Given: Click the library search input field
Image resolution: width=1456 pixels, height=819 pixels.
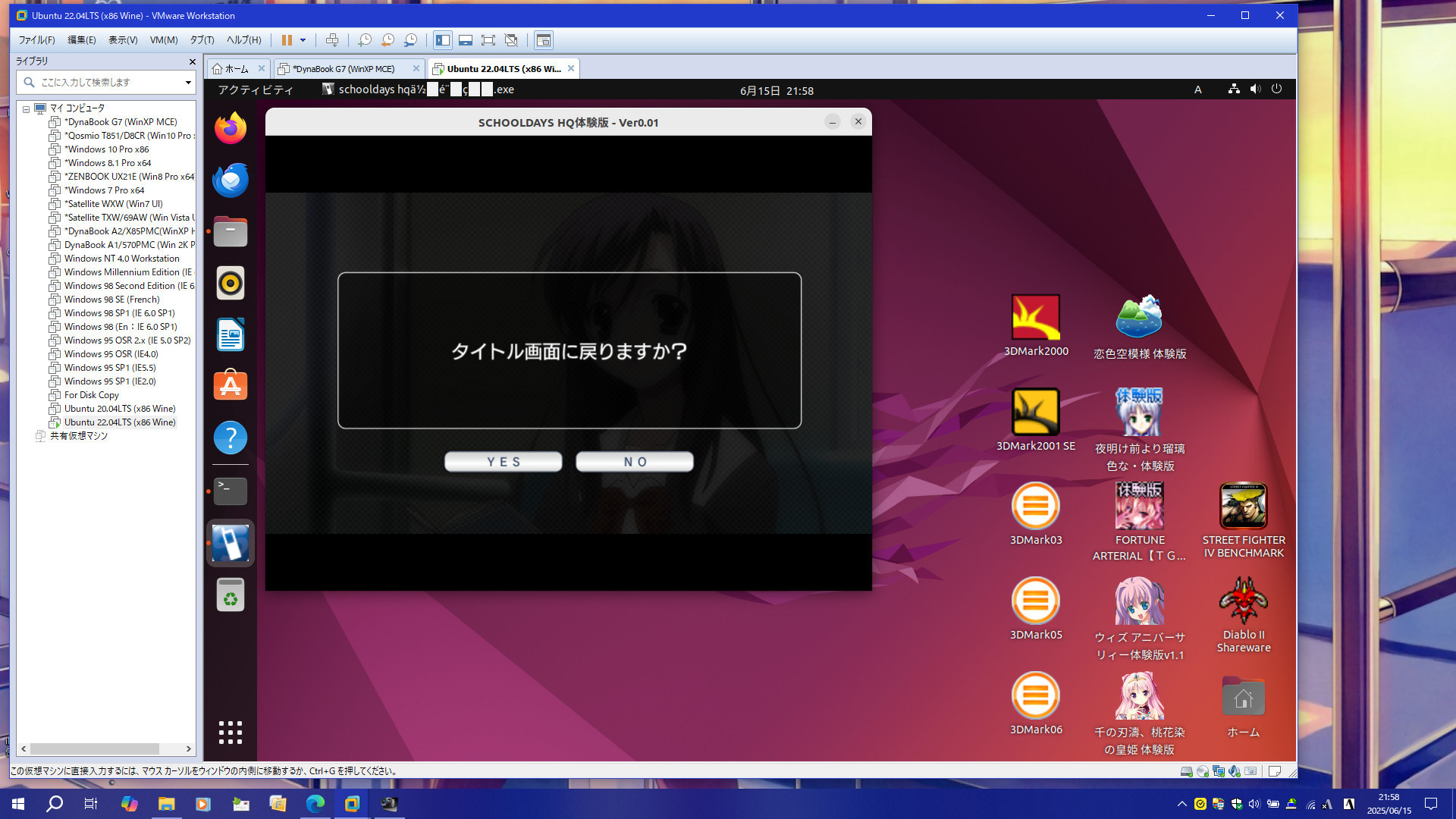Looking at the screenshot, I should coord(105,82).
